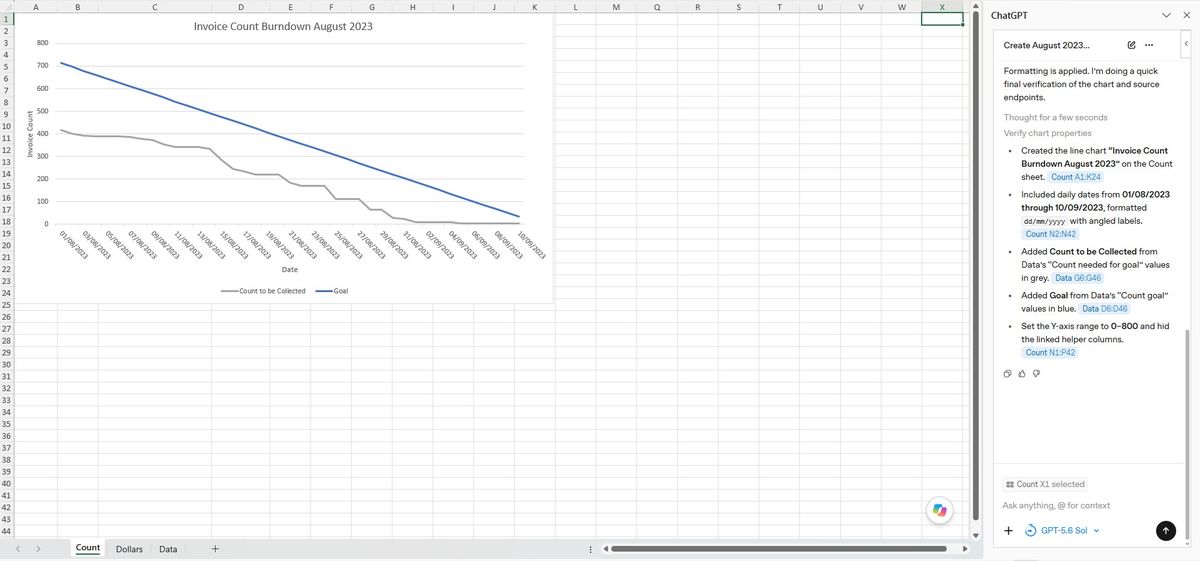The width and height of the screenshot is (1200, 561).
Task: Collapse the ChatGPT pane with the chevron
Action: point(1166,16)
